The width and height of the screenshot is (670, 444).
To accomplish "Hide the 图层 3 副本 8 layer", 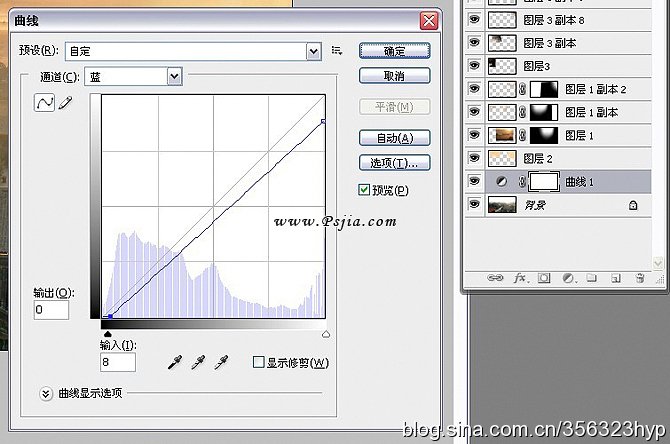I will pyautogui.click(x=474, y=20).
